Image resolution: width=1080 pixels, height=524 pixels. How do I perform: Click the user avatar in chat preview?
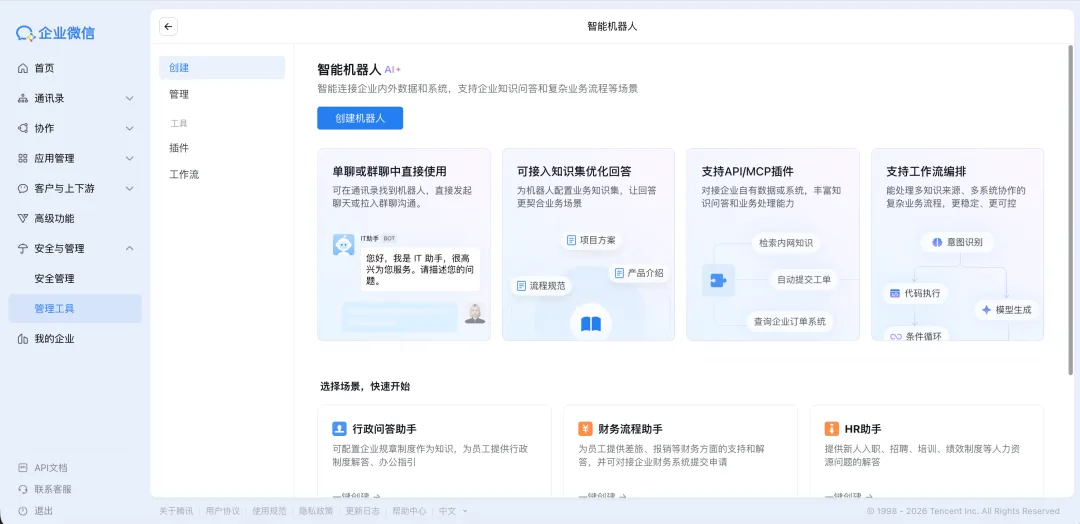point(475,313)
